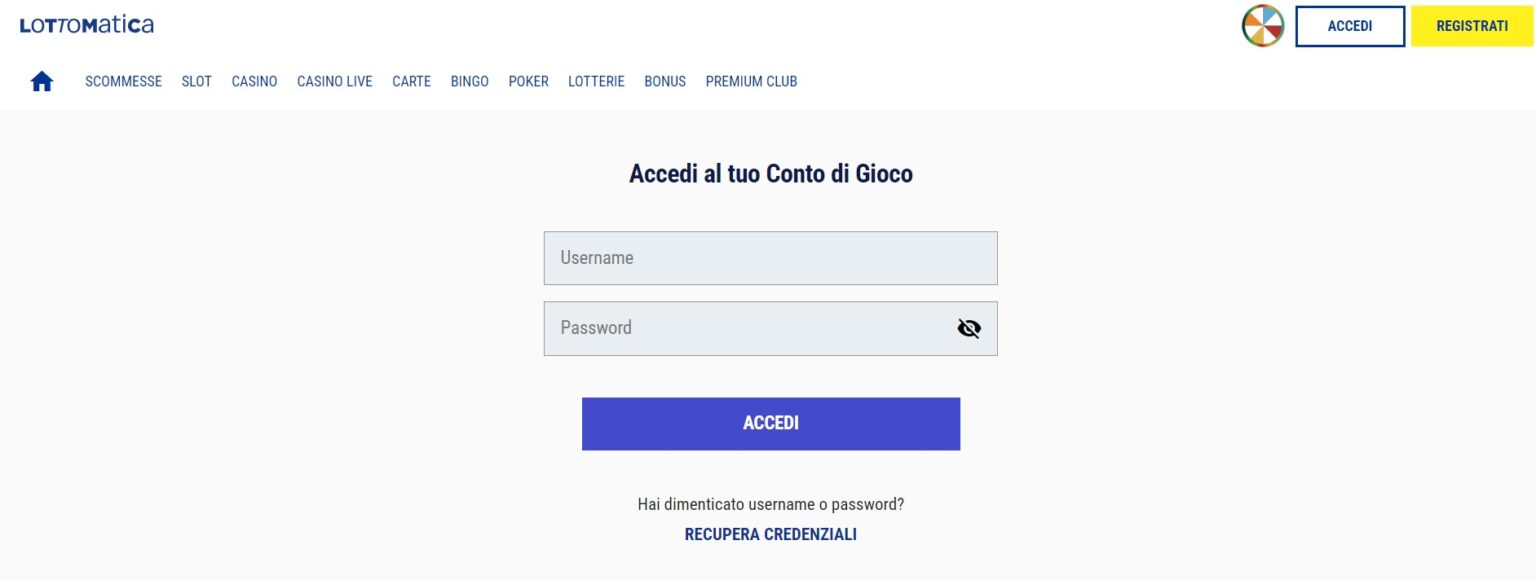View the BONUS page

coord(664,81)
